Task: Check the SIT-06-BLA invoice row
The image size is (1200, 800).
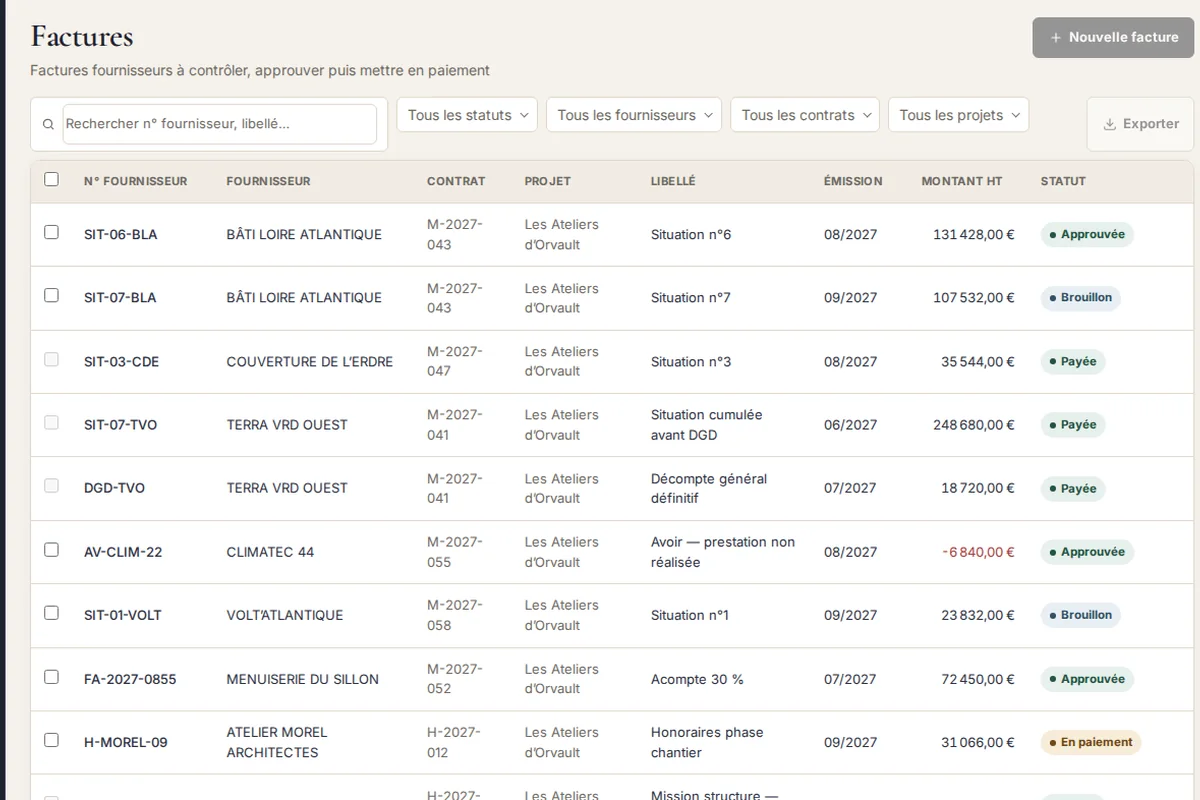Action: pyautogui.click(x=51, y=232)
